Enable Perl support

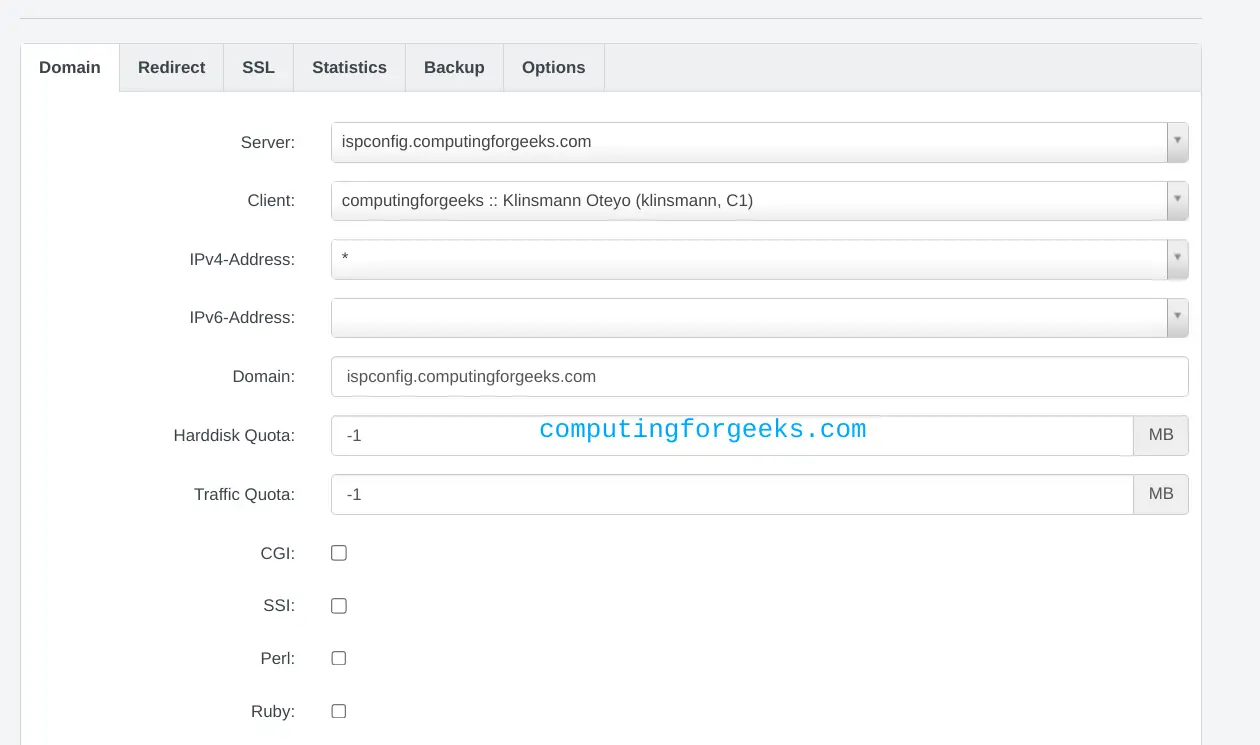point(338,657)
